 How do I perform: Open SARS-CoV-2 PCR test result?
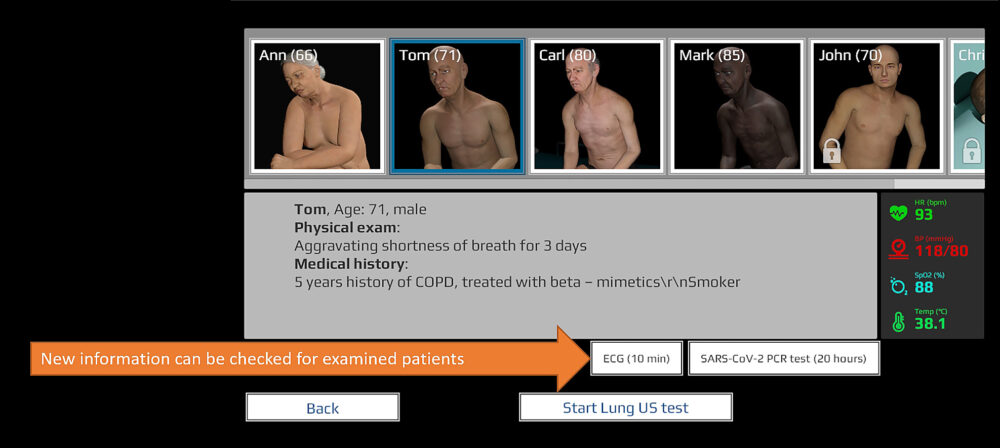(x=784, y=358)
